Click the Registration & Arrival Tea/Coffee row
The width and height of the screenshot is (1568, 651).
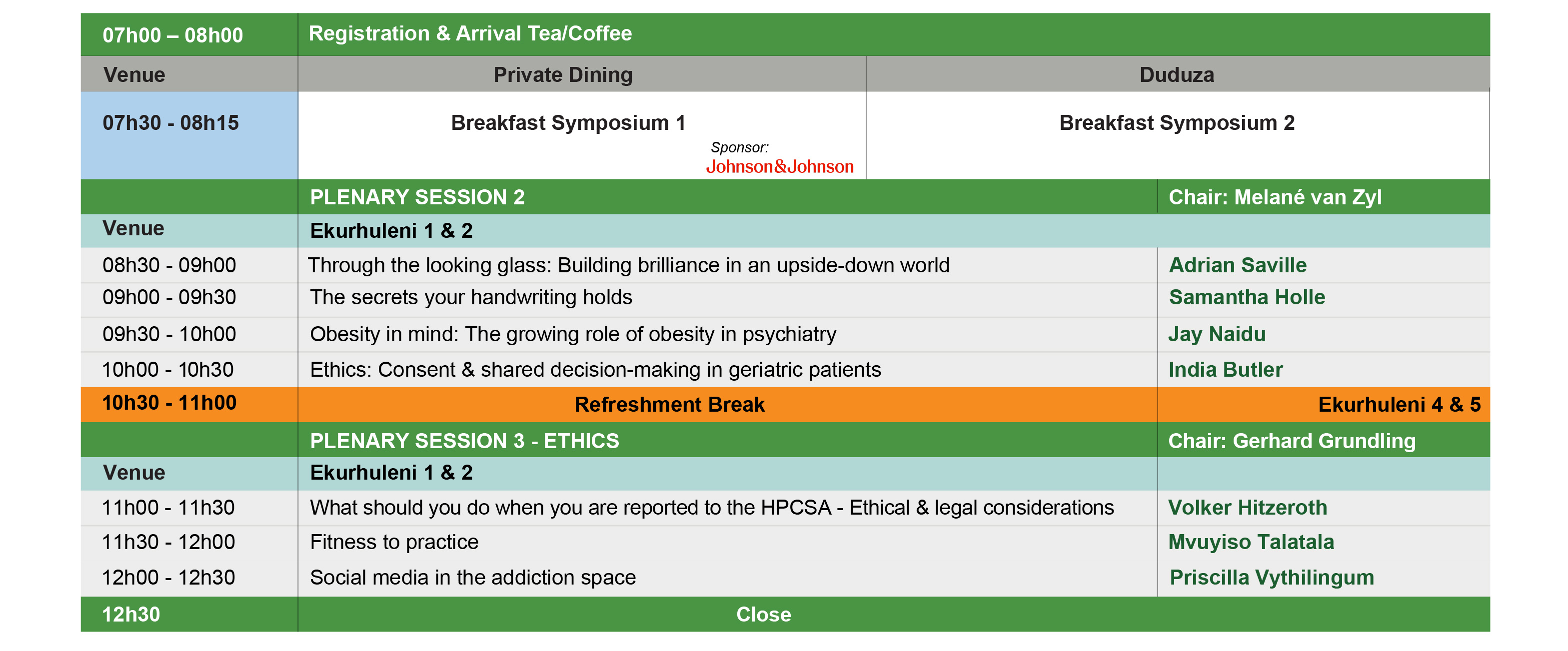point(785,34)
